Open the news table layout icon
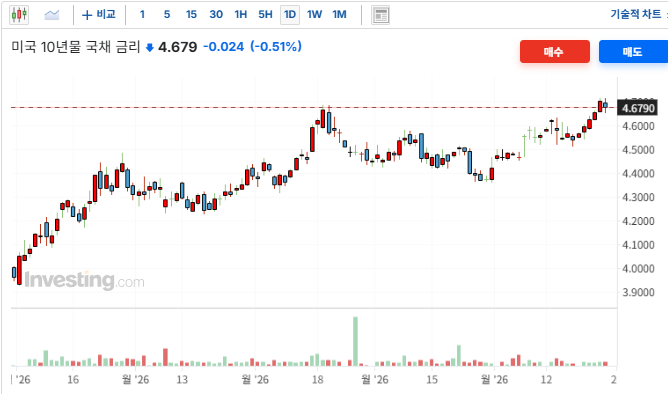This screenshot has height=394, width=668. 380,15
